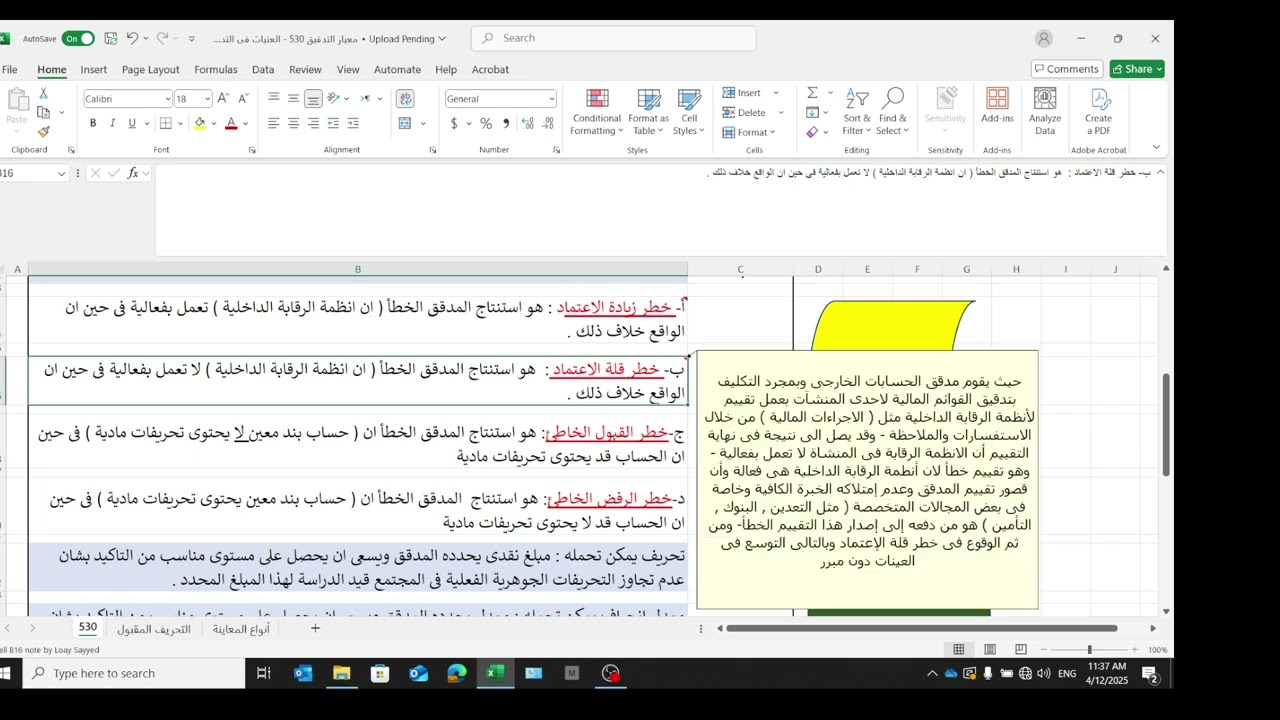This screenshot has height=720, width=1280.
Task: Open the General number format dropdown
Action: [551, 99]
